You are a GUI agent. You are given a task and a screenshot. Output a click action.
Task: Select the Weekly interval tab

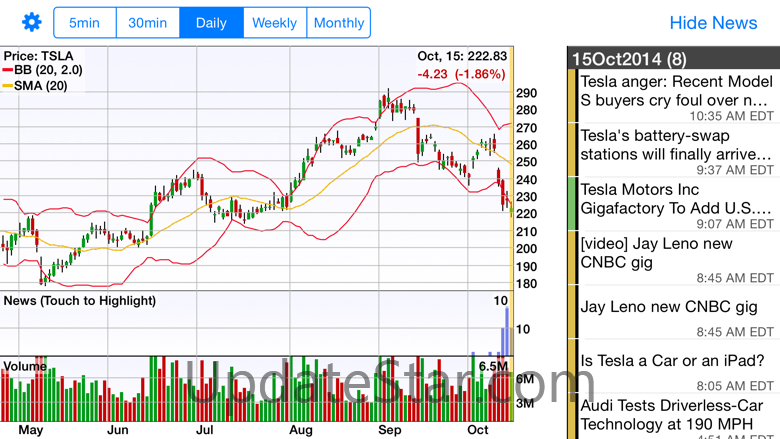[275, 22]
